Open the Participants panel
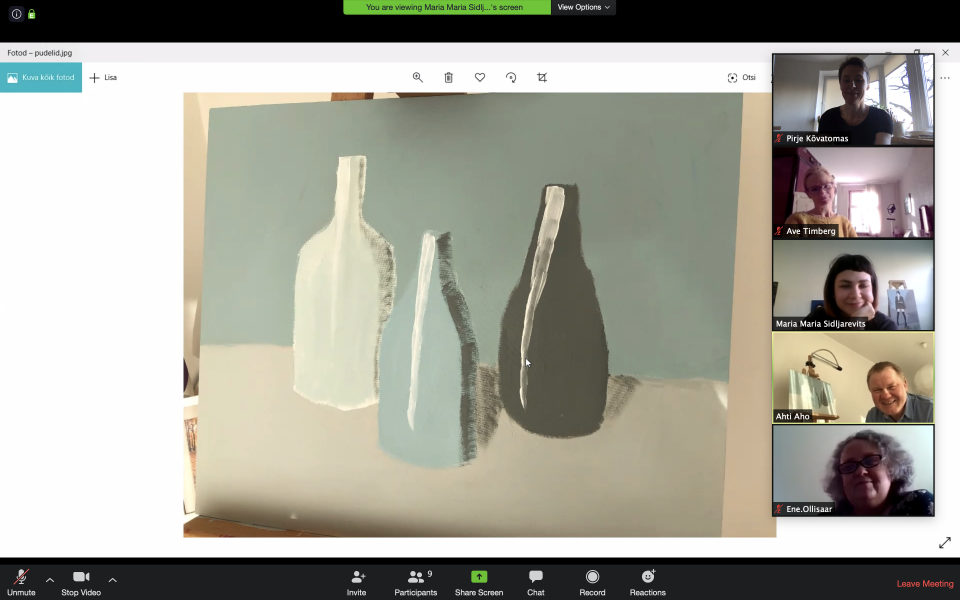The width and height of the screenshot is (960, 600). click(x=416, y=582)
